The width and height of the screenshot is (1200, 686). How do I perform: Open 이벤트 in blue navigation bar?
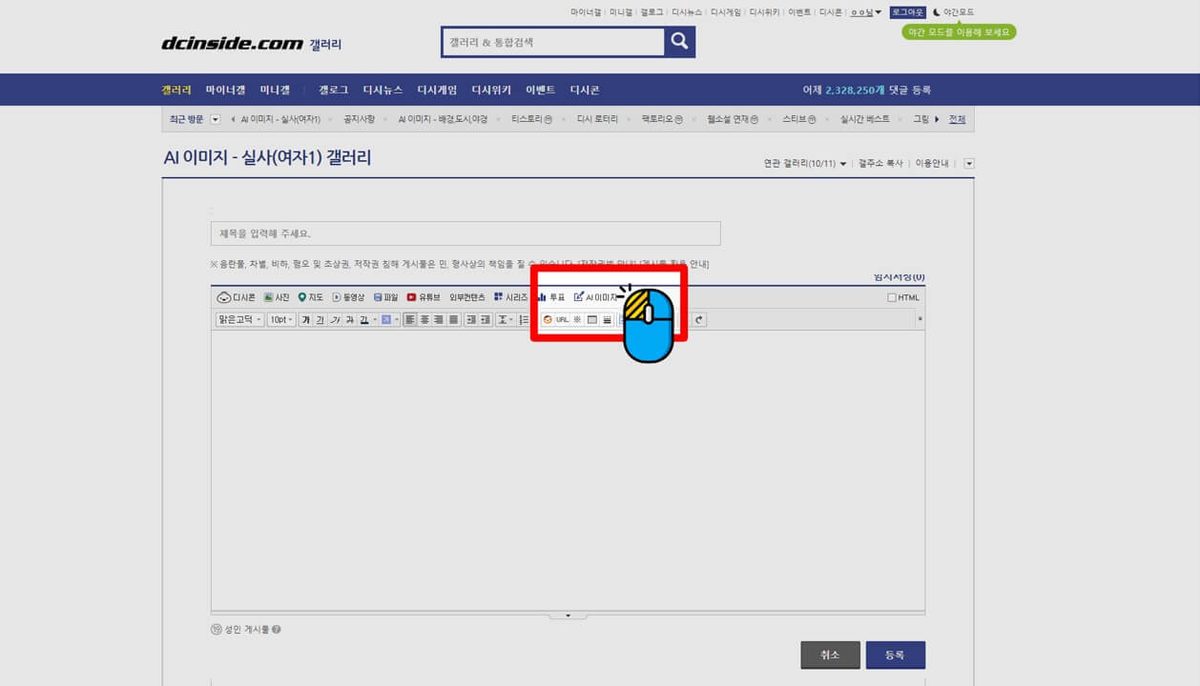point(541,90)
